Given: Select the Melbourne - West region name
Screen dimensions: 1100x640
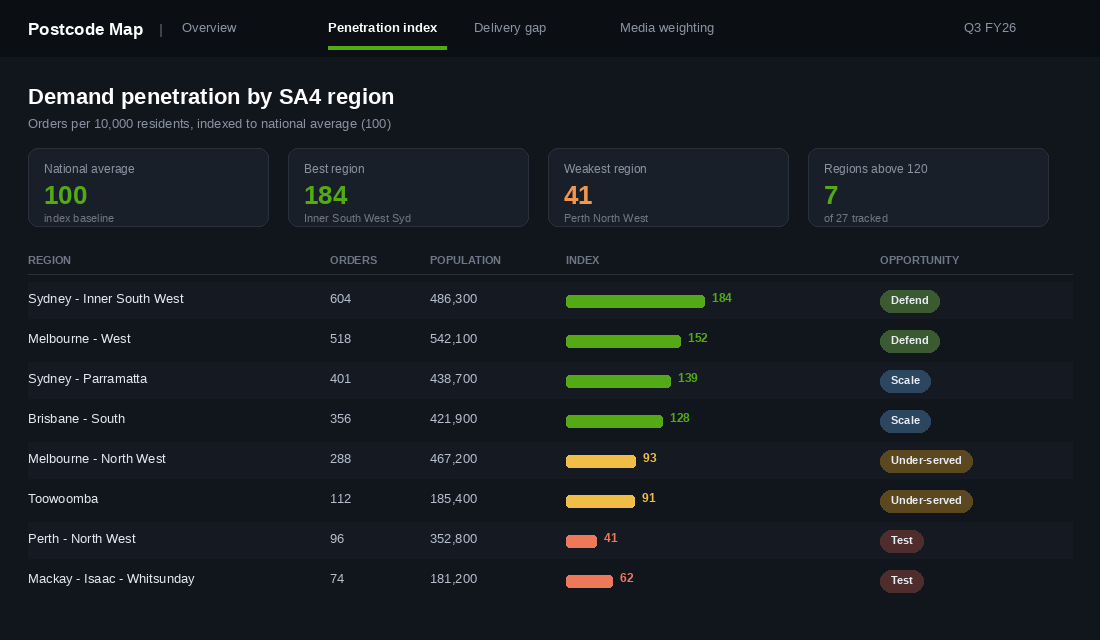Looking at the screenshot, I should [79, 339].
